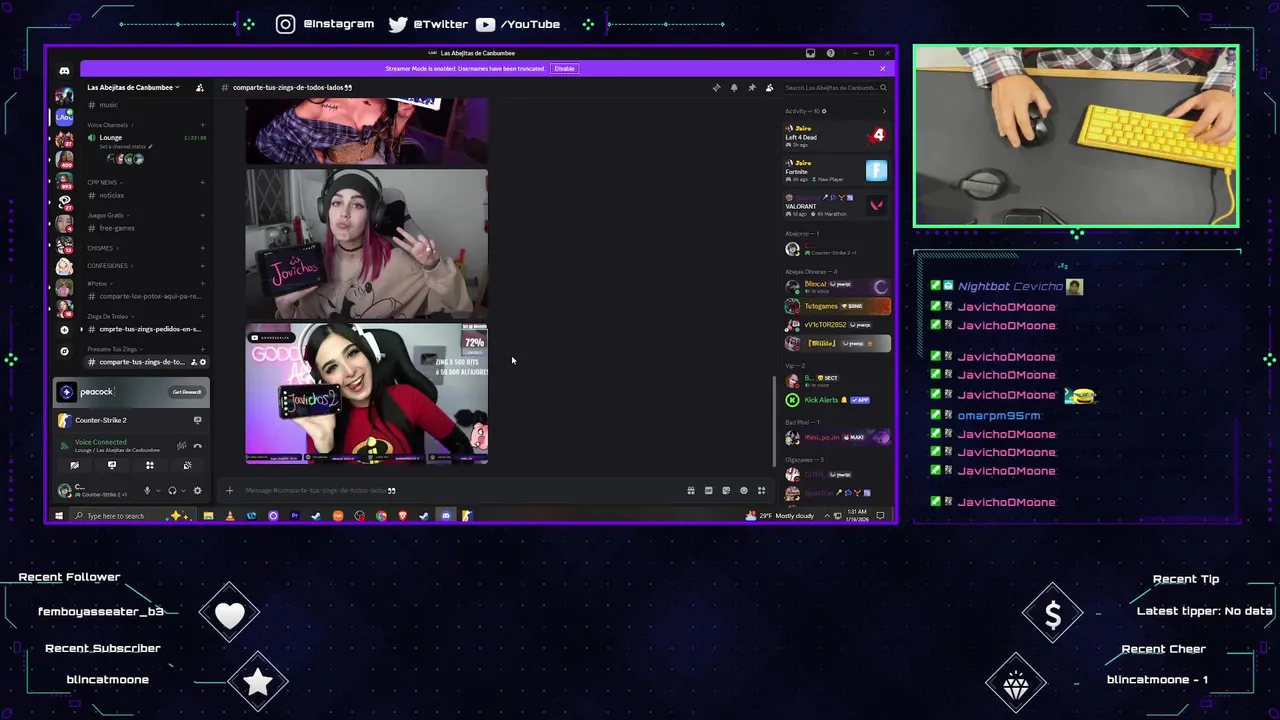The image size is (1280, 720).
Task: Click stream Counter-Strike 2 screen icon
Action: point(197,420)
